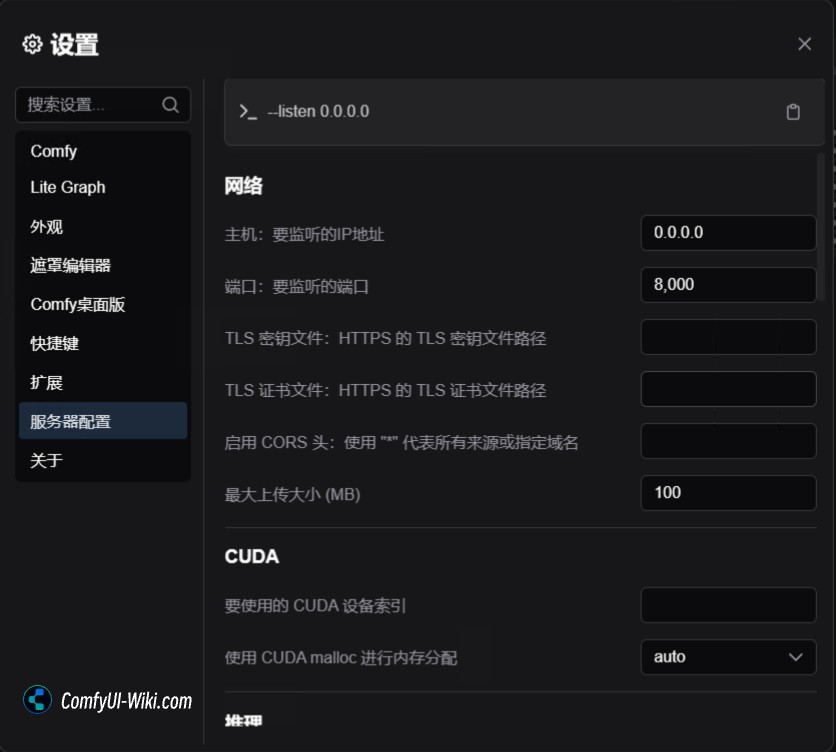Click the settings gear icon in title
This screenshot has width=836, height=752.
[x=32, y=44]
